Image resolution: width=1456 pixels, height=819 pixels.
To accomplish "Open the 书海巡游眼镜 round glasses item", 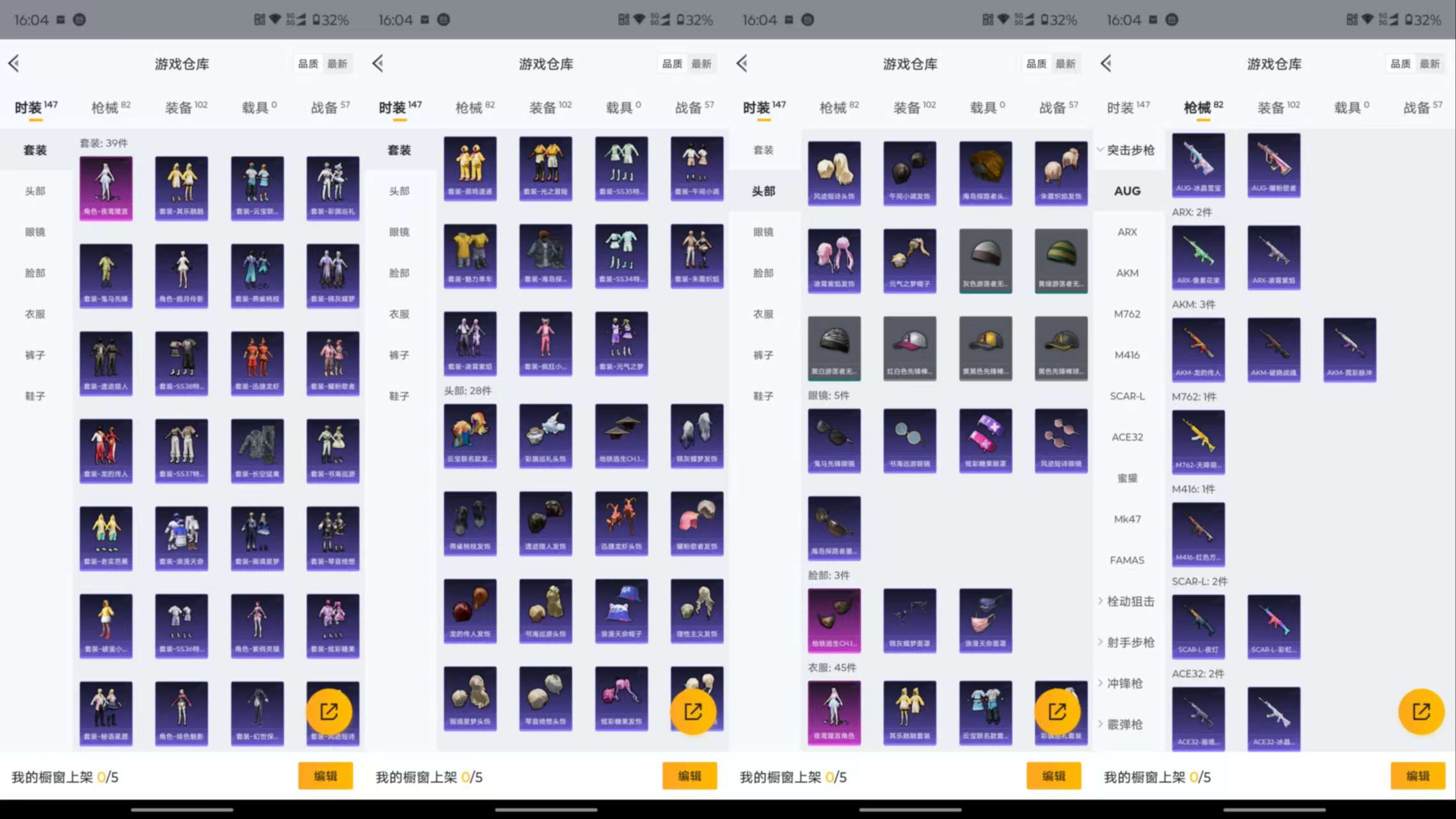I will [x=909, y=441].
